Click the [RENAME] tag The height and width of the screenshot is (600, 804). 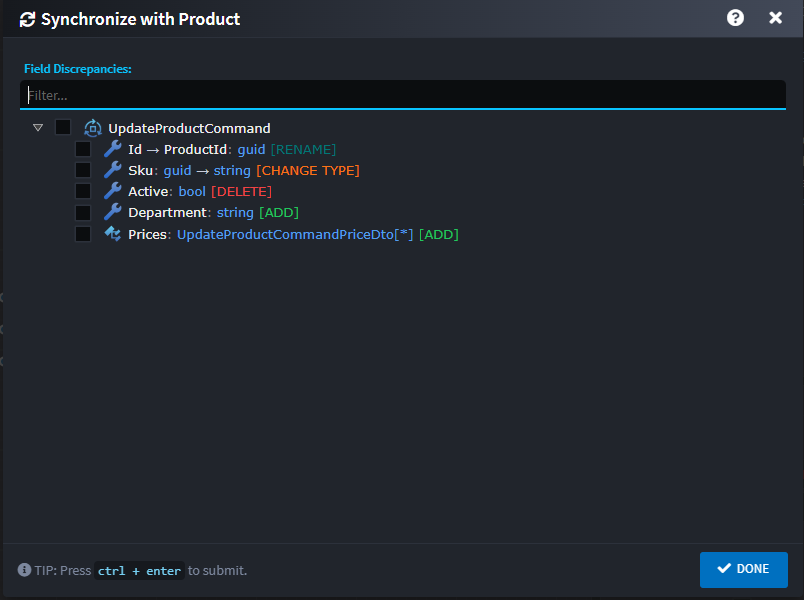point(304,149)
